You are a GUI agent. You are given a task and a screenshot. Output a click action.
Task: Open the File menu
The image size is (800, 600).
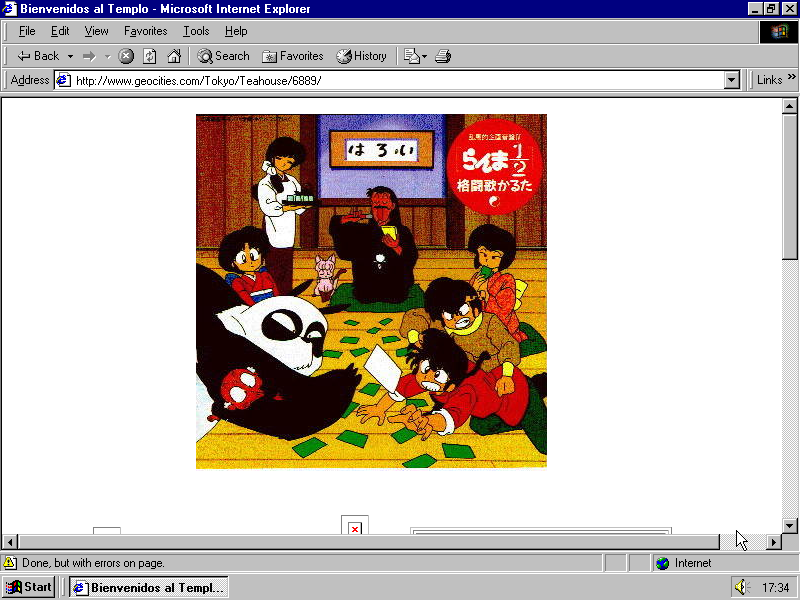(x=27, y=31)
